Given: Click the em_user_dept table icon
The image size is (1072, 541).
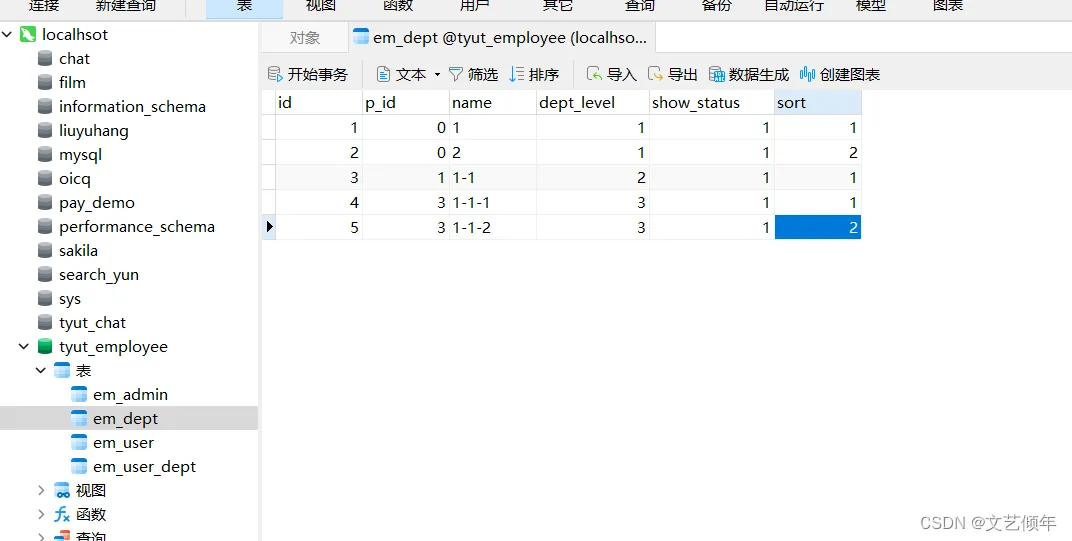Looking at the screenshot, I should (x=79, y=466).
